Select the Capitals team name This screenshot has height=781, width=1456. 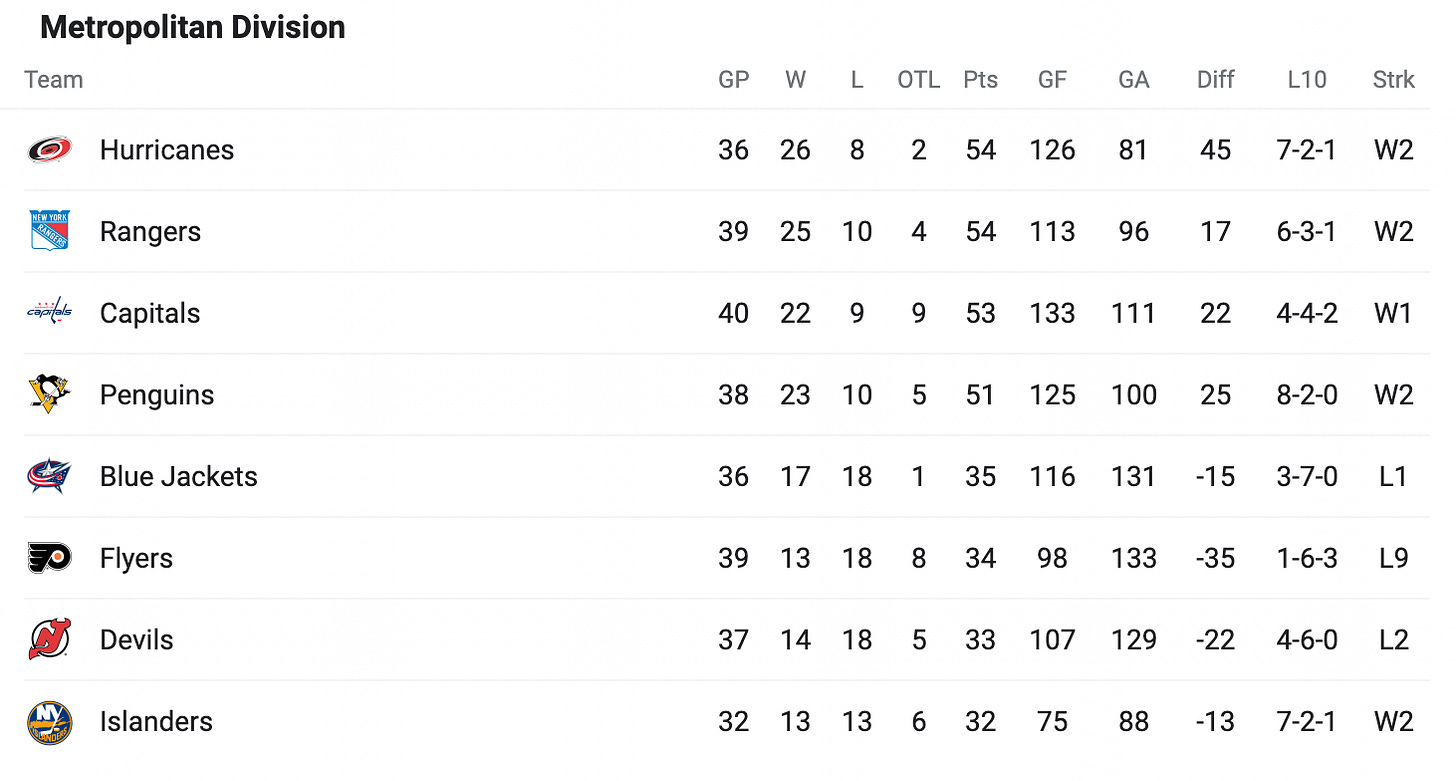(150, 313)
